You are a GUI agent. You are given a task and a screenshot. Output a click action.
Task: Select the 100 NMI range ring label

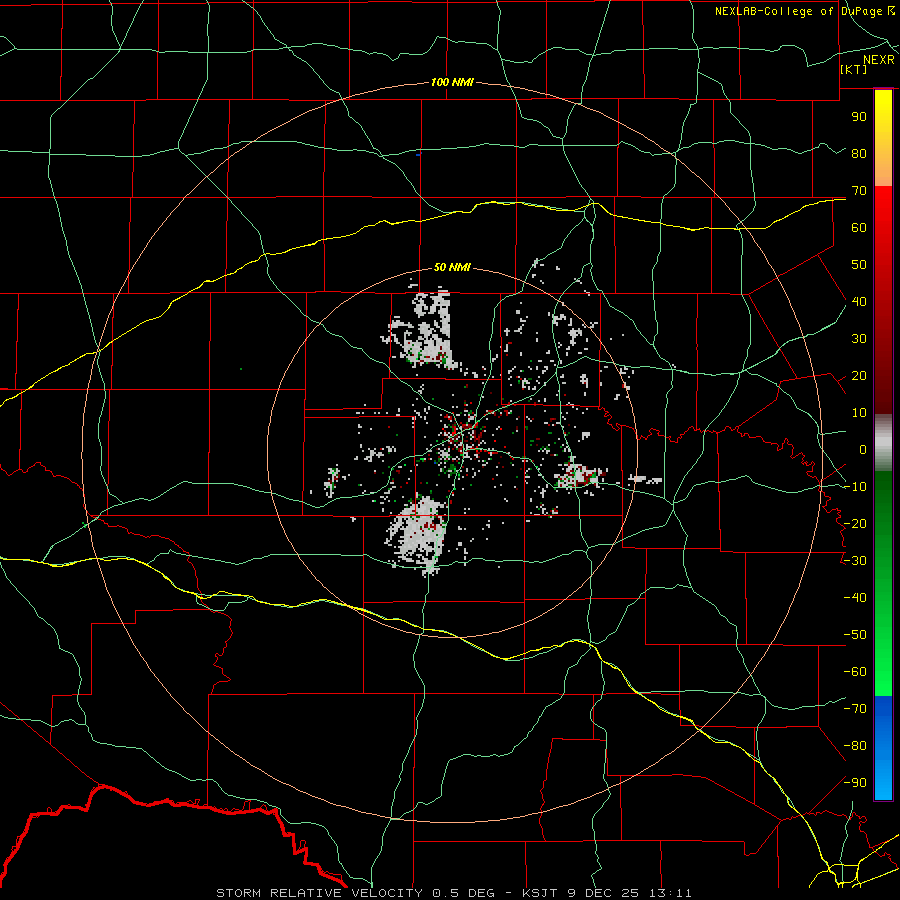[x=452, y=82]
